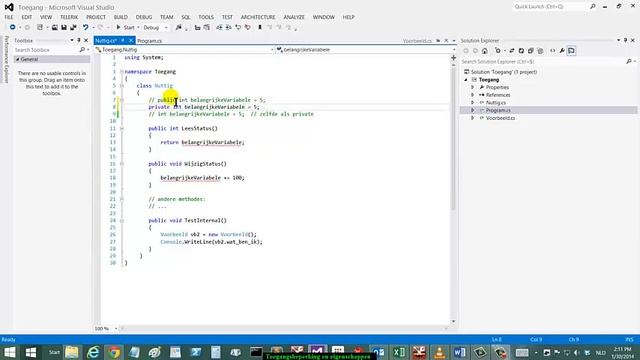Click the Save All toolbar icon
This screenshot has height=360, width=640.
click(x=73, y=27)
